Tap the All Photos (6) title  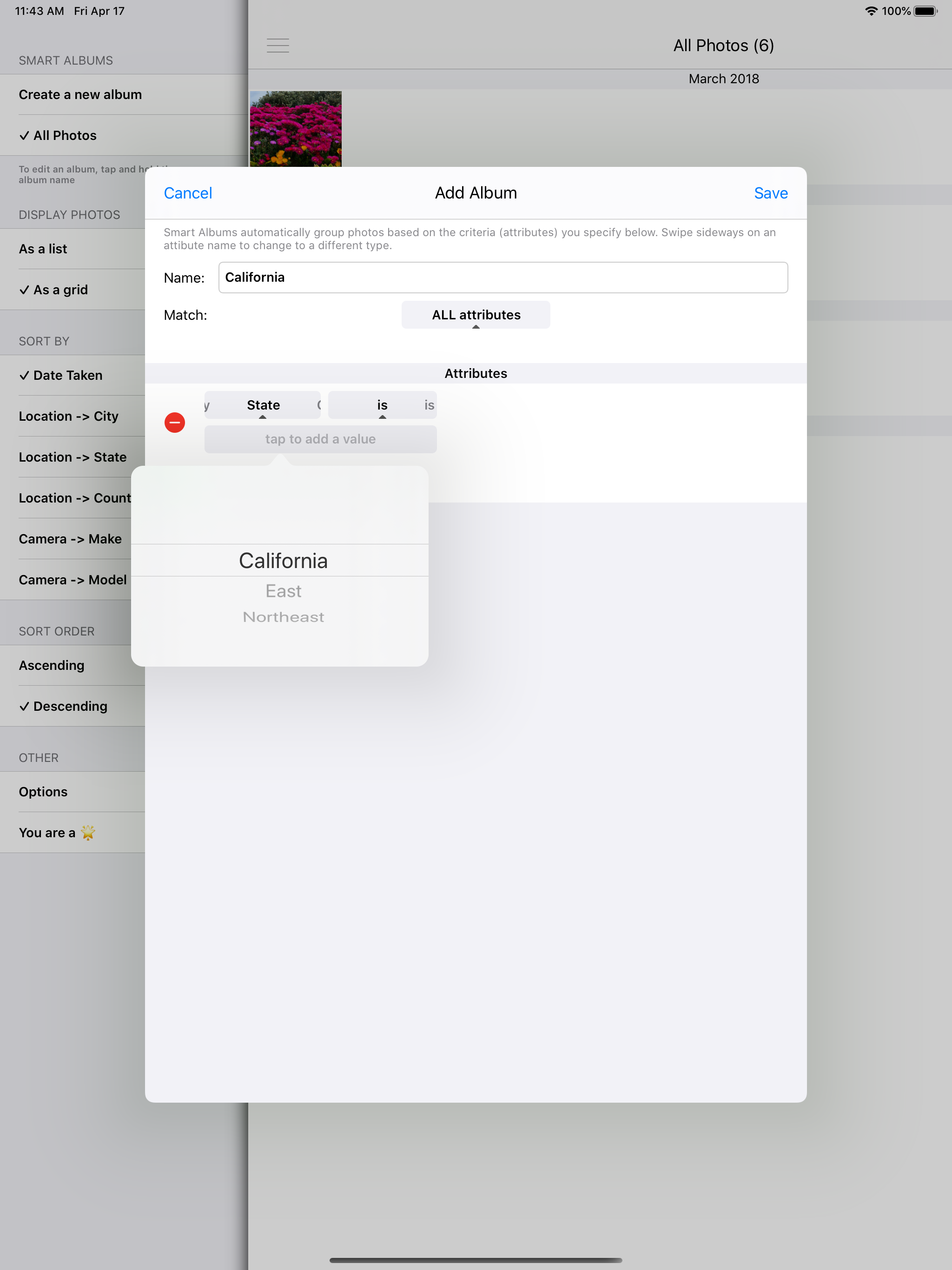click(723, 46)
